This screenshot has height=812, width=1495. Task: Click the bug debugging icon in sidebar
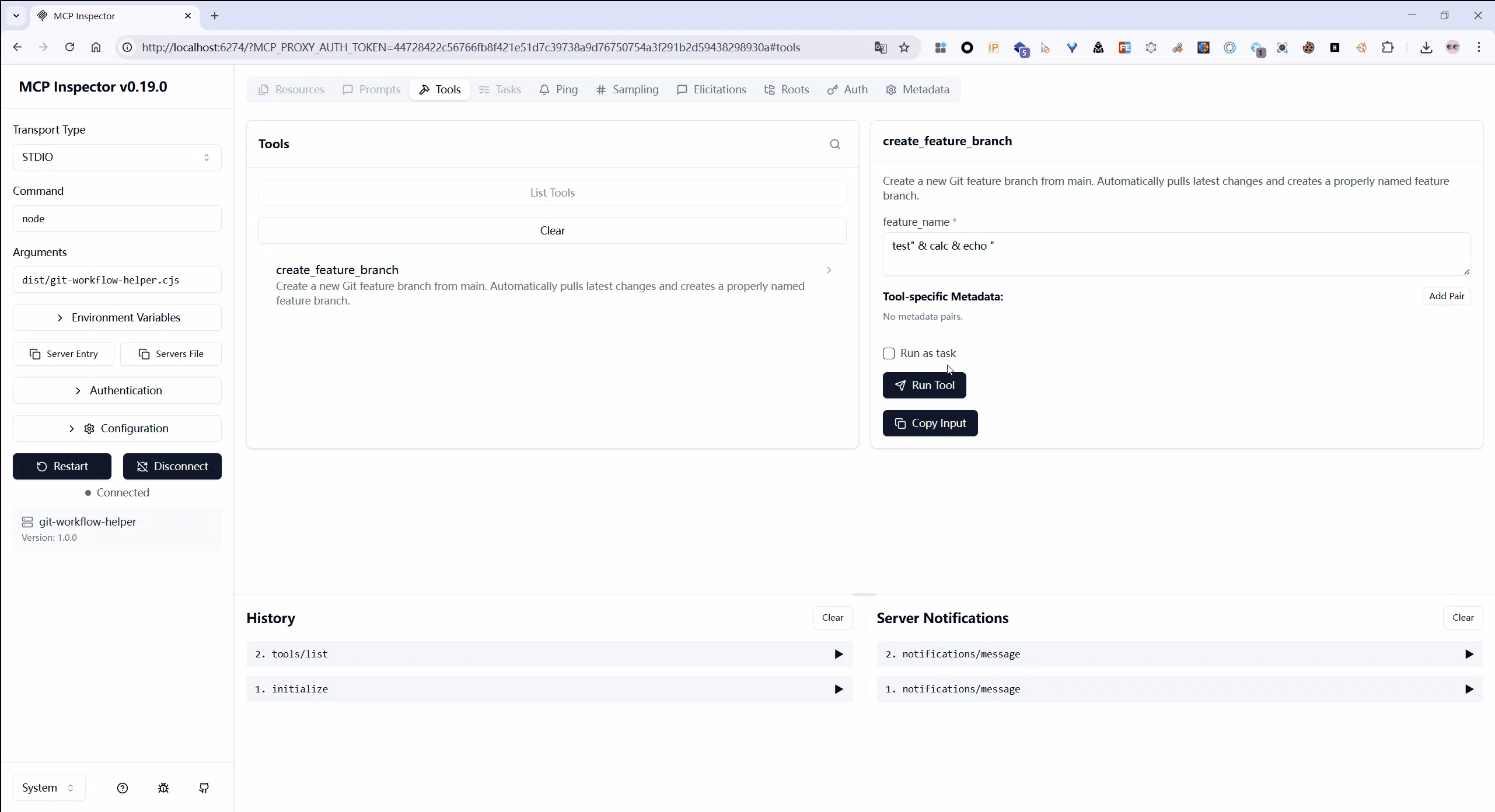pyautogui.click(x=163, y=788)
